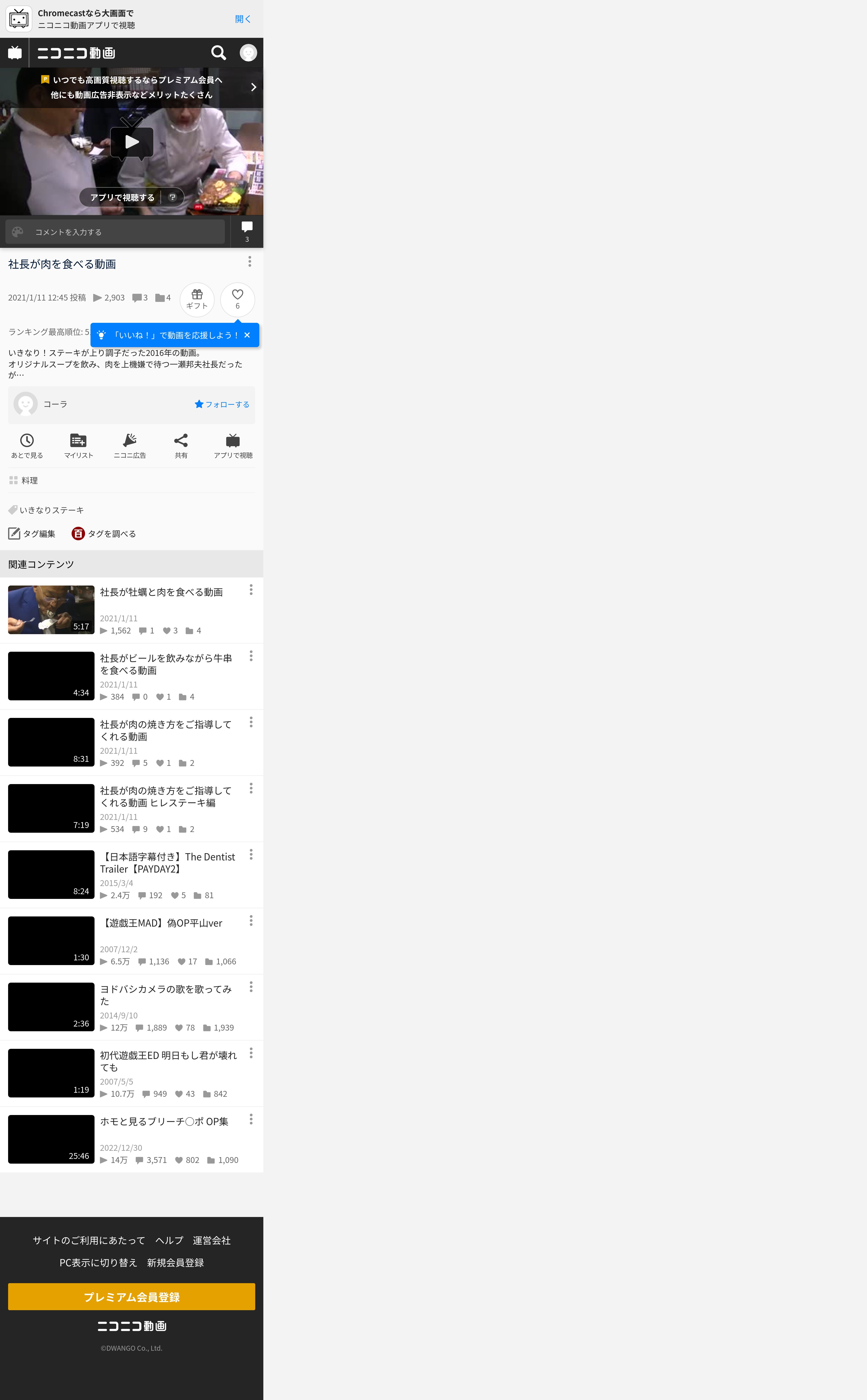Click the プレミアム会員登録 button
Screen dimensions: 867x1400
pyautogui.click(x=131, y=1297)
